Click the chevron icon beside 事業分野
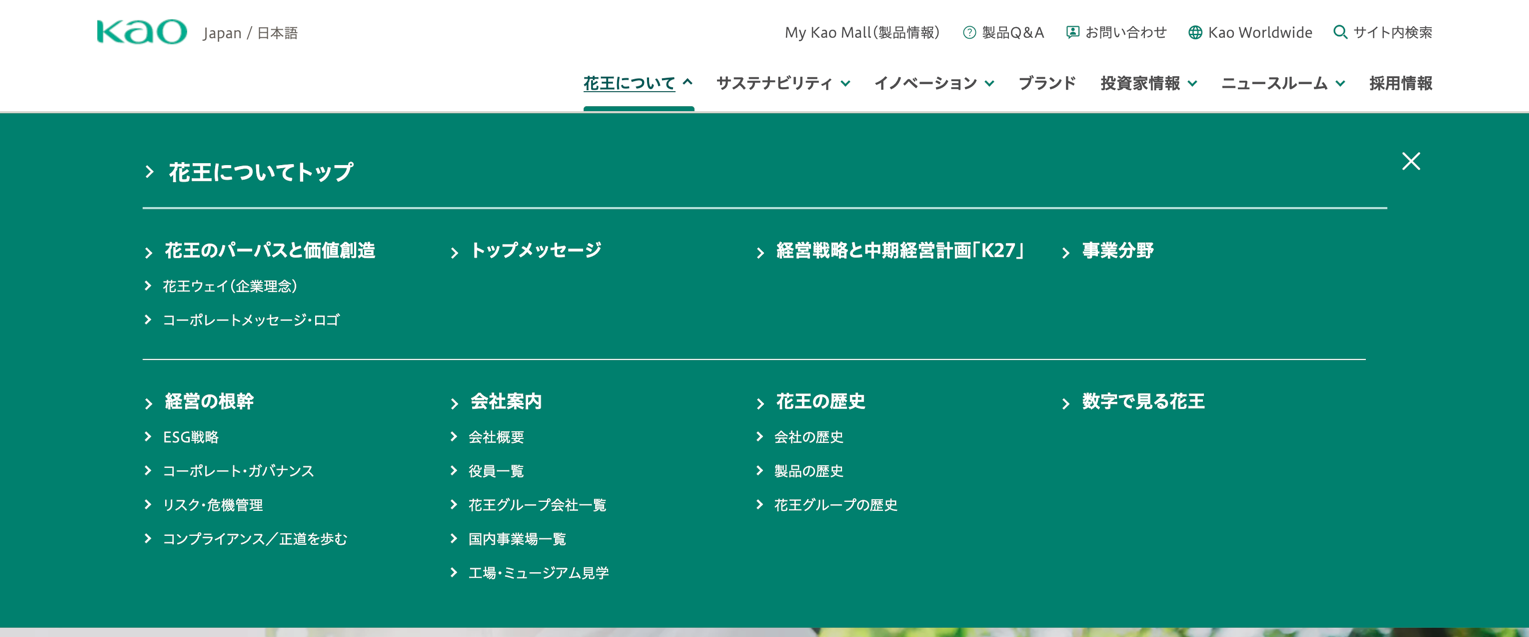Image resolution: width=1529 pixels, height=637 pixels. point(1066,253)
